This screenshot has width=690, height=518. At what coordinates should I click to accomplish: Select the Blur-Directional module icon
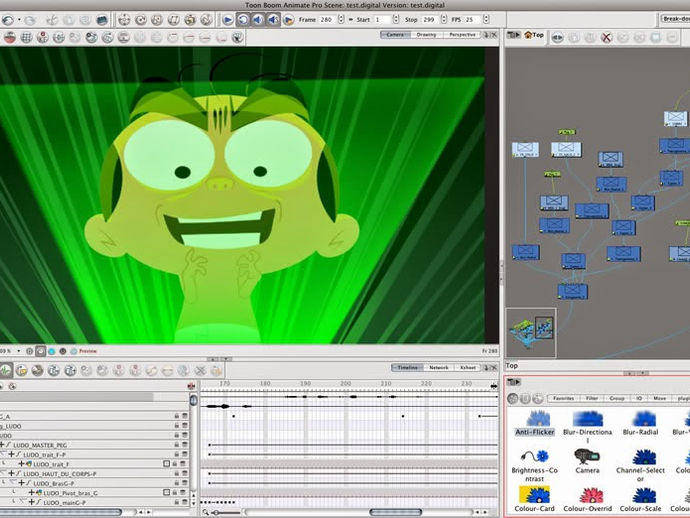pyautogui.click(x=587, y=418)
